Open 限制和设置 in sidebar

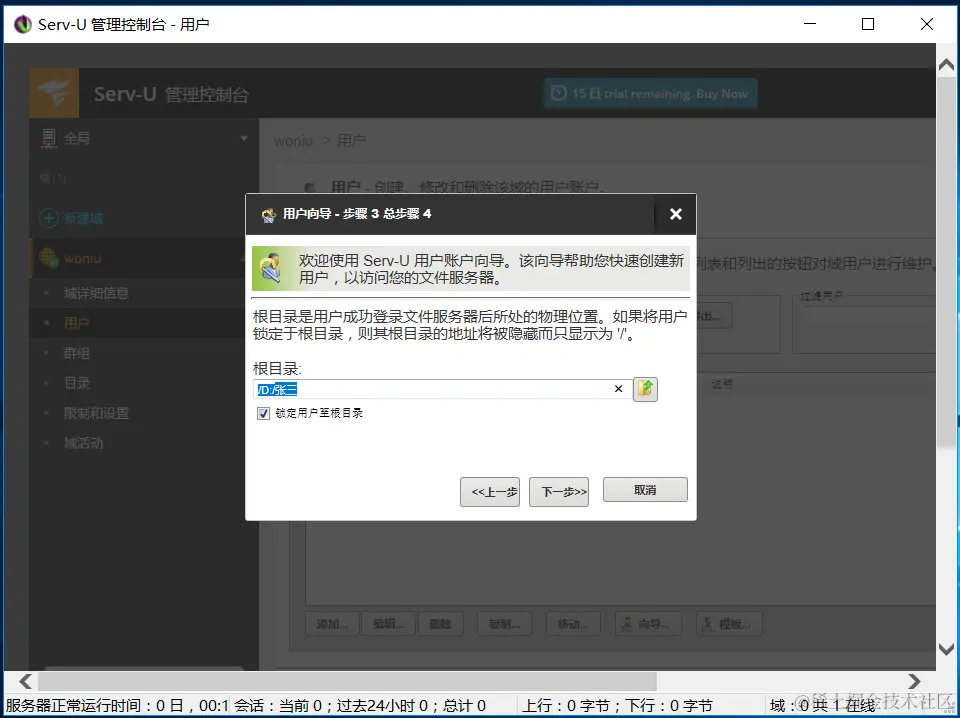coord(96,413)
